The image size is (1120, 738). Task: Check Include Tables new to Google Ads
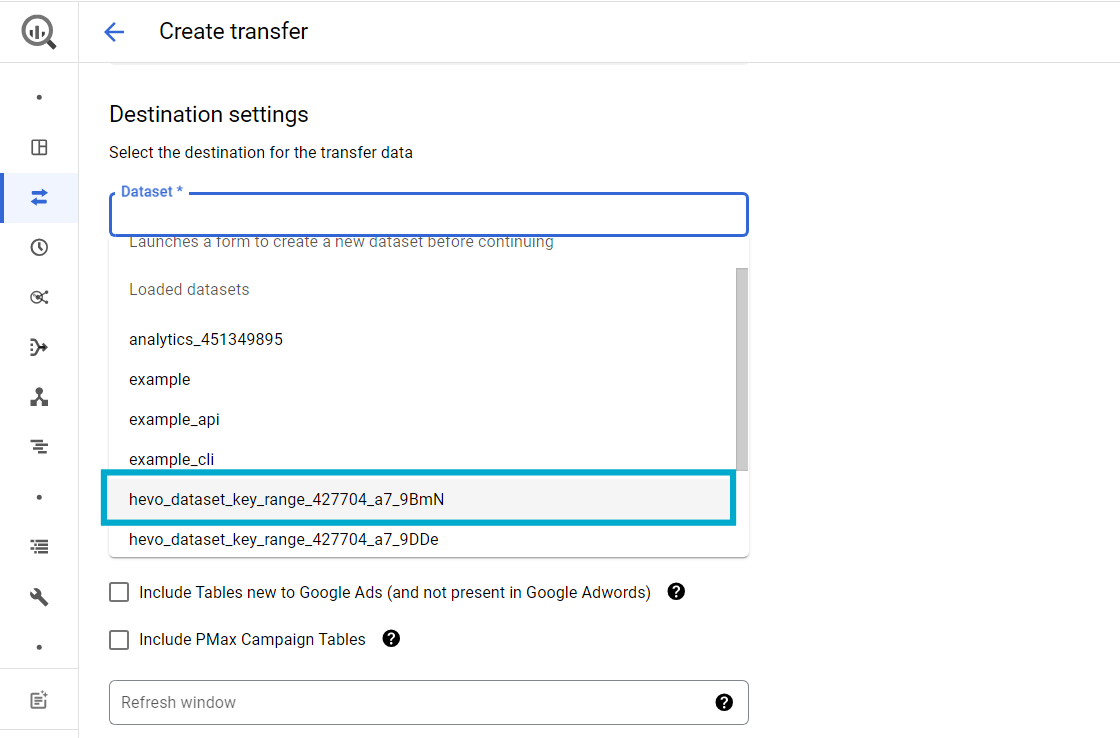click(x=119, y=592)
